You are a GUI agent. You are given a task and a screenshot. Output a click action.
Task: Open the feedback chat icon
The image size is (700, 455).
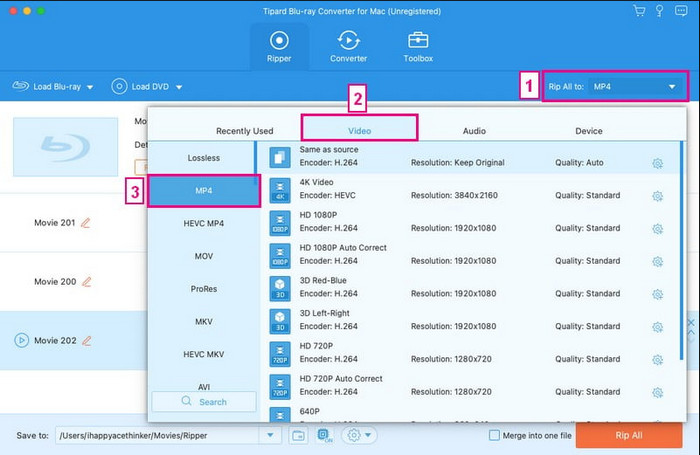[x=681, y=11]
